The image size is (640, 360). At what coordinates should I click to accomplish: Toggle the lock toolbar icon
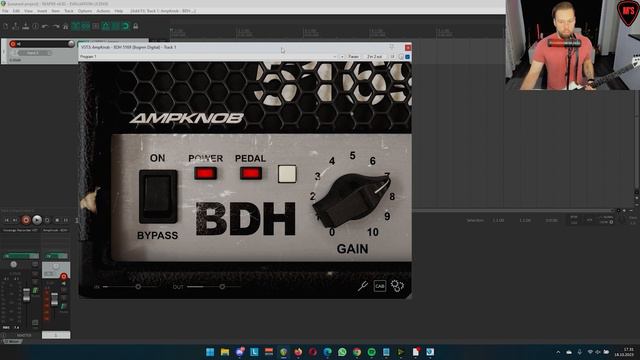pos(136,26)
